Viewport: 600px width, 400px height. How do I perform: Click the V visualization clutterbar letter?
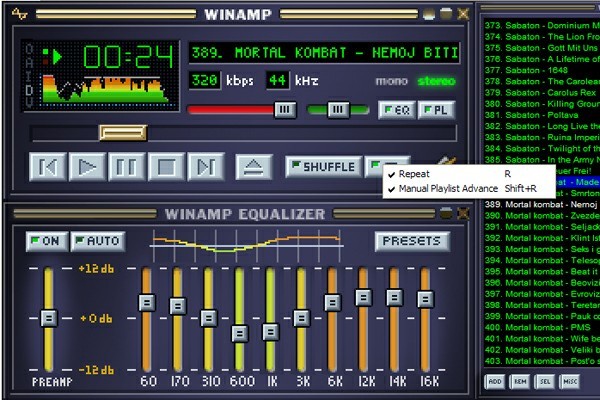click(x=30, y=102)
